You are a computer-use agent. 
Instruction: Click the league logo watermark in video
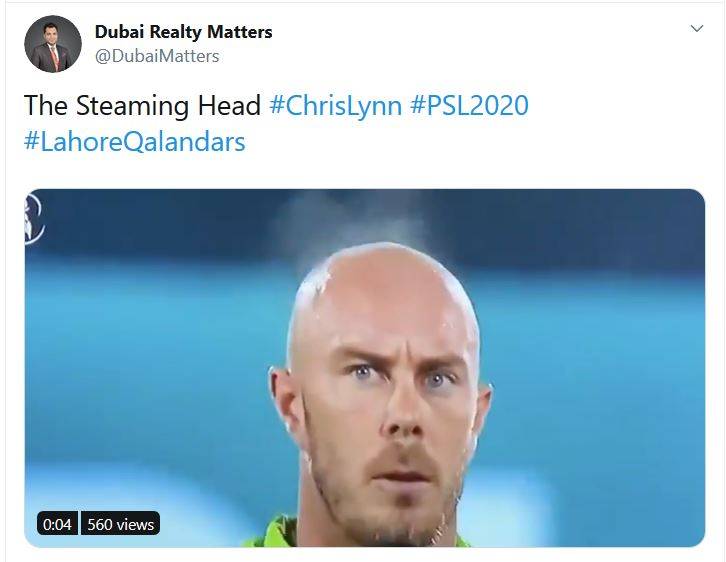[x=33, y=218]
